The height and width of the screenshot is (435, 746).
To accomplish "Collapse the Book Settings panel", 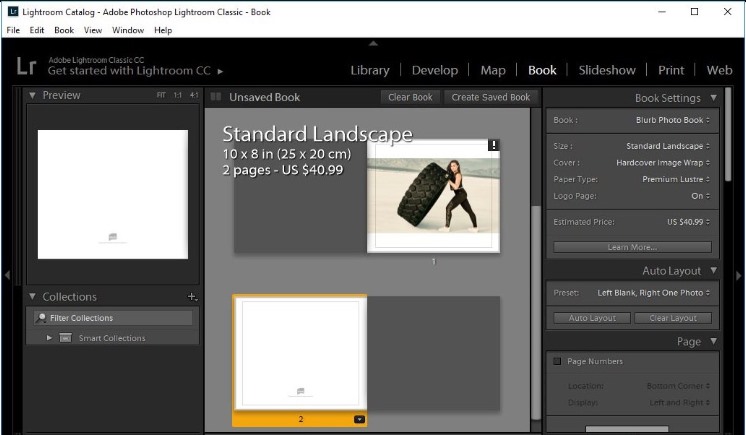I will (714, 98).
